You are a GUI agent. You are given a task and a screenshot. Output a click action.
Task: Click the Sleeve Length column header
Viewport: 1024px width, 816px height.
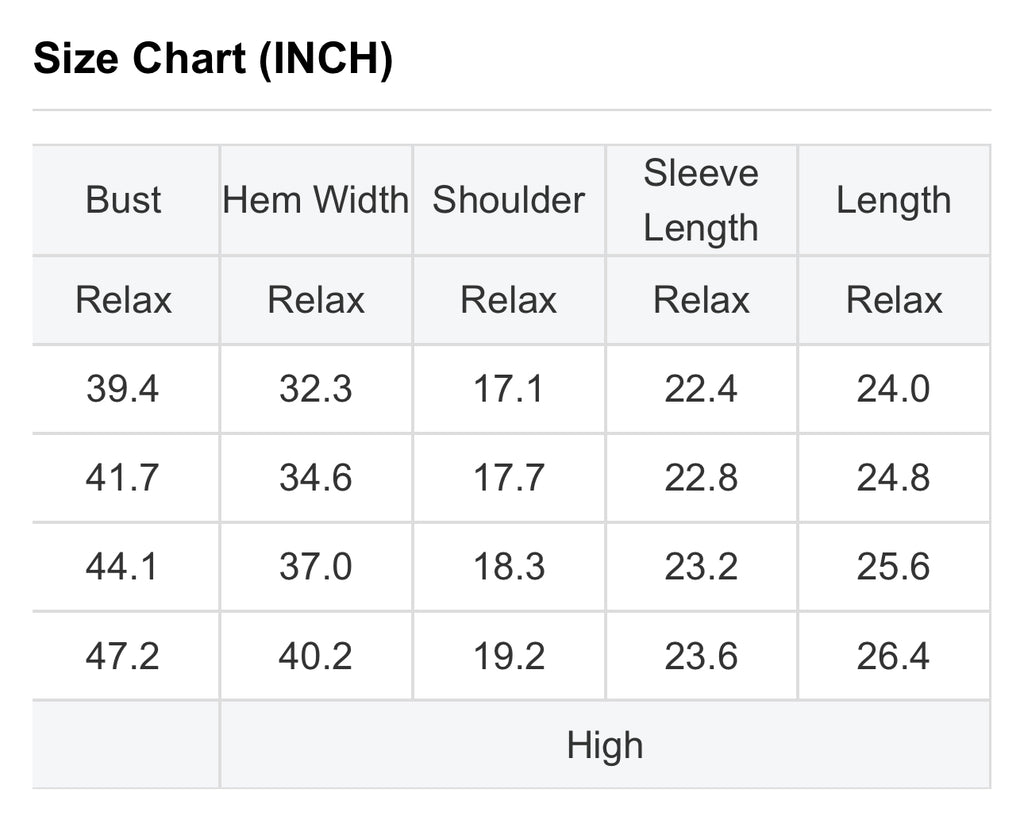(701, 200)
